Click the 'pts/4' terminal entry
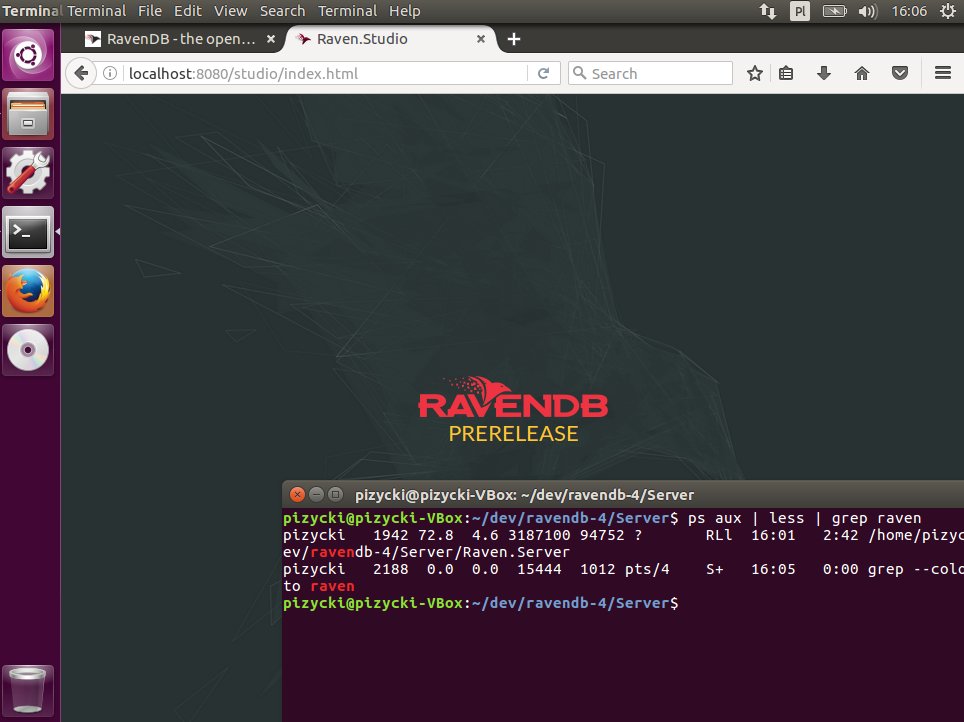This screenshot has width=964, height=722. pos(647,569)
